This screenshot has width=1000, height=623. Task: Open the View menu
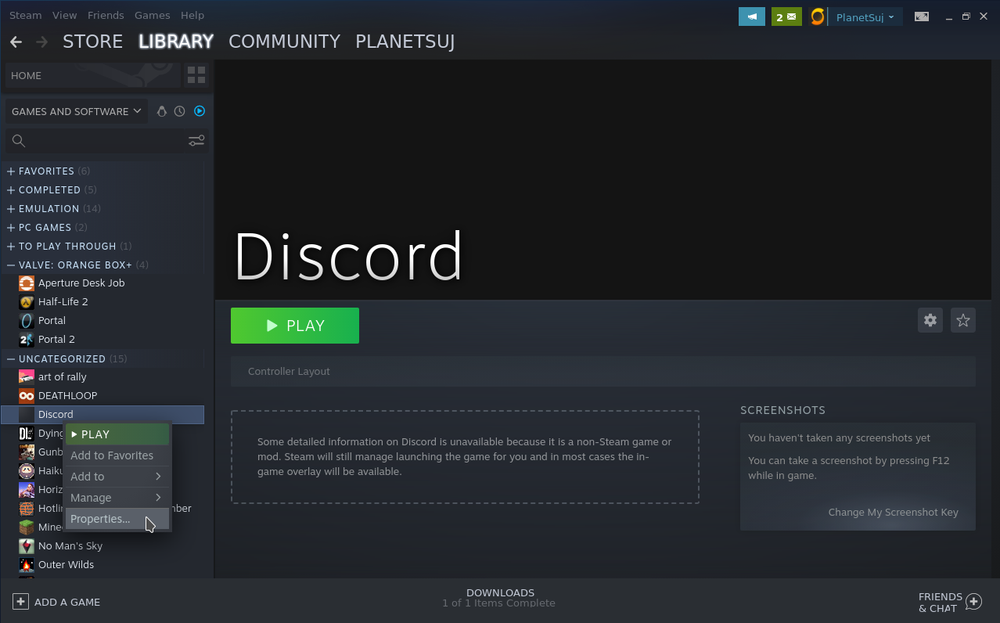tap(64, 15)
